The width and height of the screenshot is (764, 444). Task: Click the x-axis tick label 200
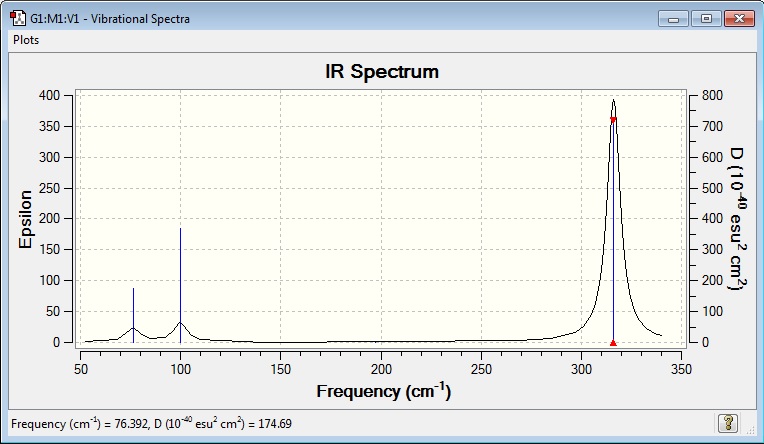click(382, 369)
